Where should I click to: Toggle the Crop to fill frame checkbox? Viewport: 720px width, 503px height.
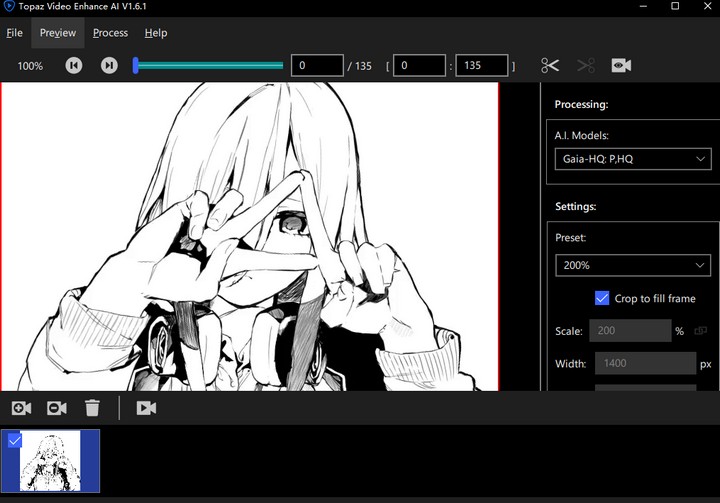pos(602,298)
